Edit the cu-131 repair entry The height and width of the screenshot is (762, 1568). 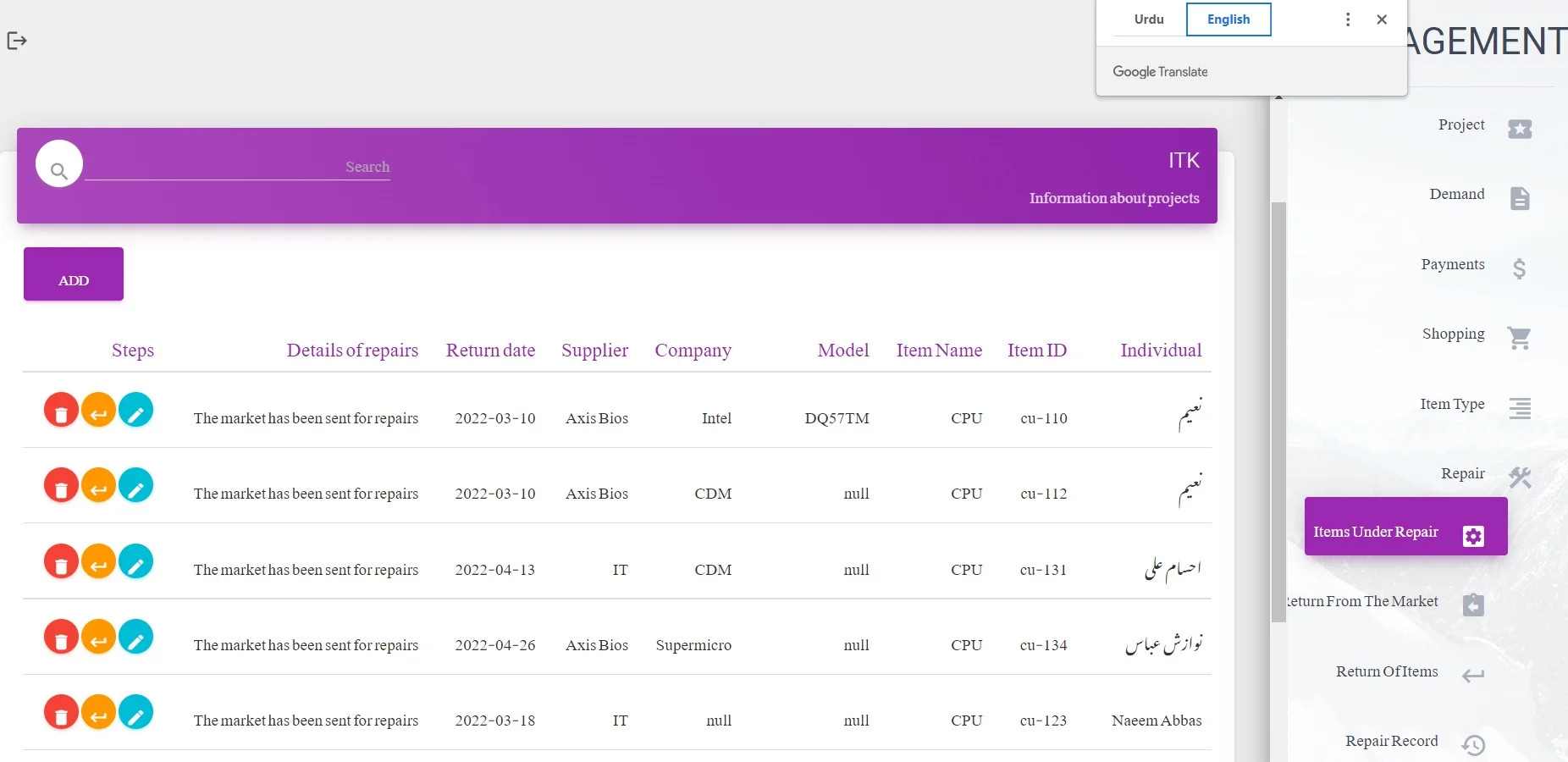(135, 562)
